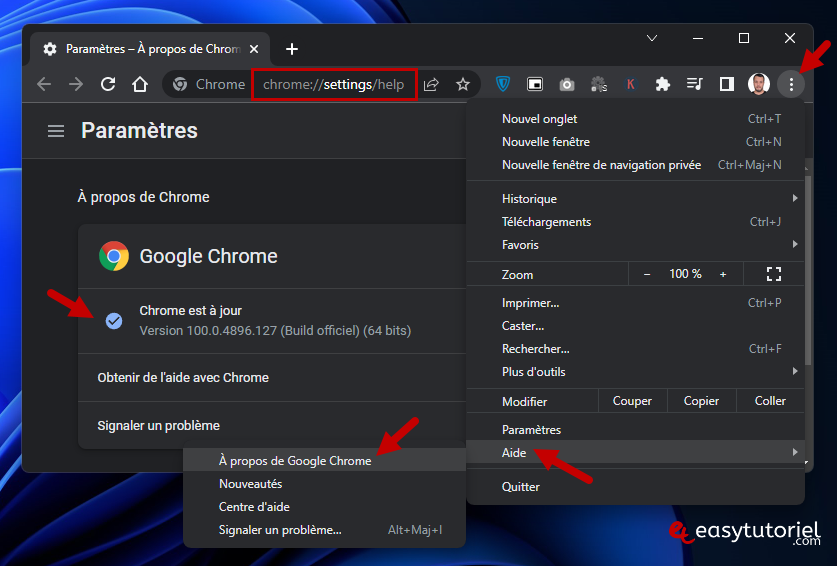
Task: Click the share page icon in address bar
Action: 431,84
